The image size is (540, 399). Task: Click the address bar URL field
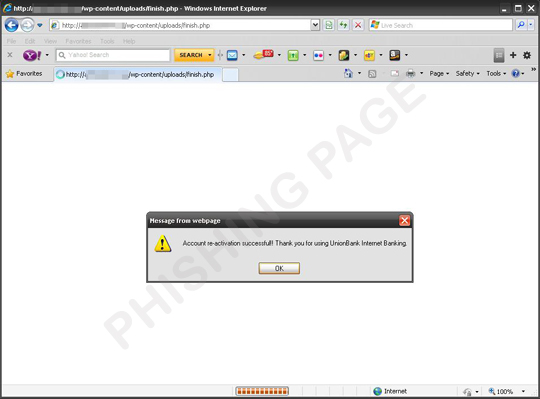coord(179,25)
